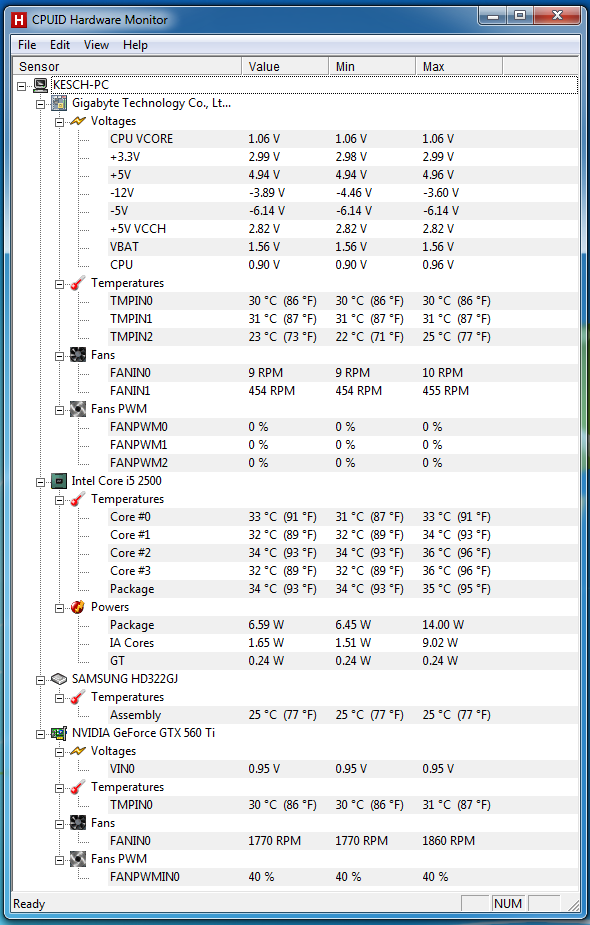Collapse the KESCH-PC root tree node
Image resolution: width=590 pixels, height=925 pixels.
22,86
